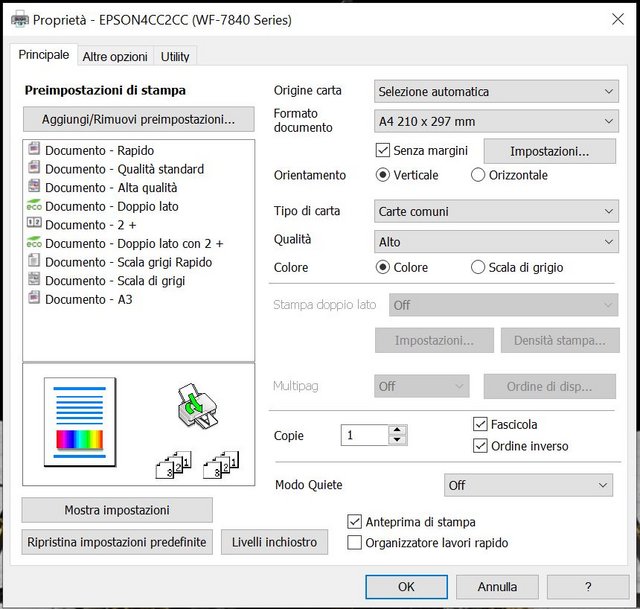The image size is (640, 609).
Task: Enable Organizzatore lavori rapido checkbox
Action: tap(354, 542)
